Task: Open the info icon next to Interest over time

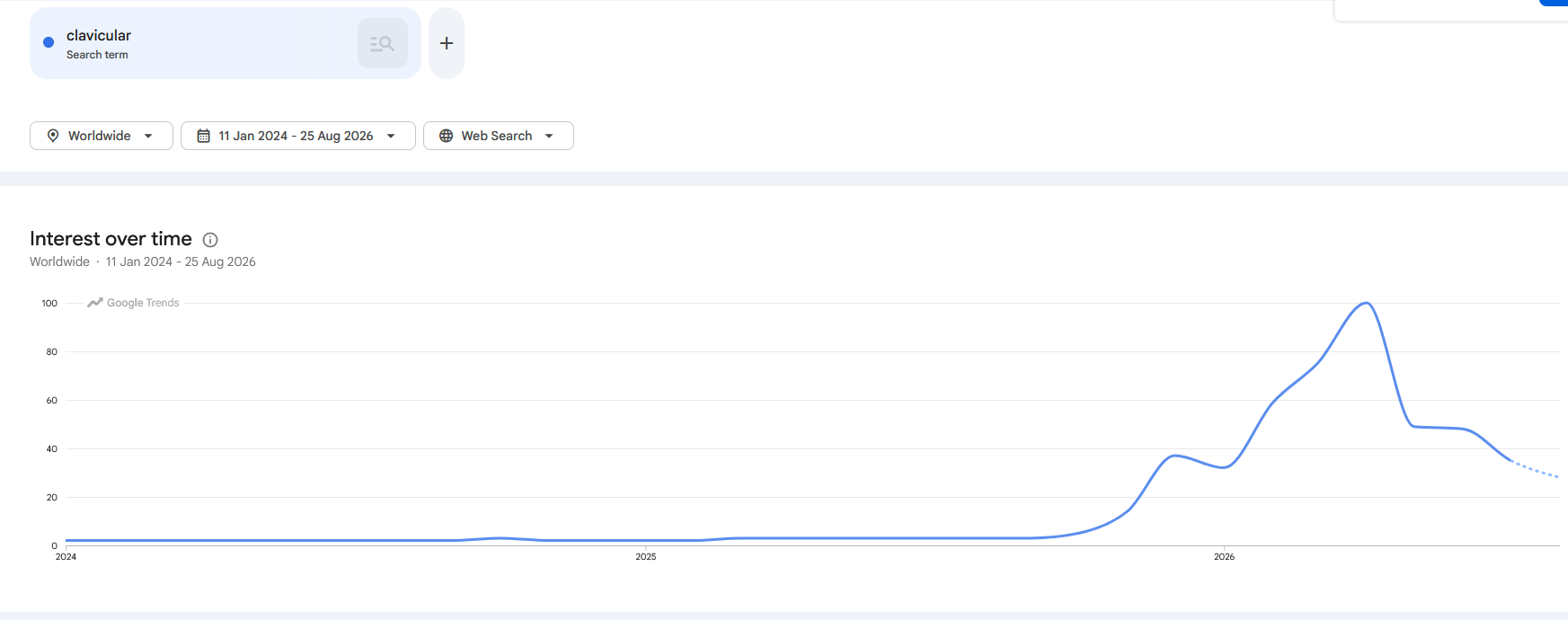Action: [x=210, y=240]
